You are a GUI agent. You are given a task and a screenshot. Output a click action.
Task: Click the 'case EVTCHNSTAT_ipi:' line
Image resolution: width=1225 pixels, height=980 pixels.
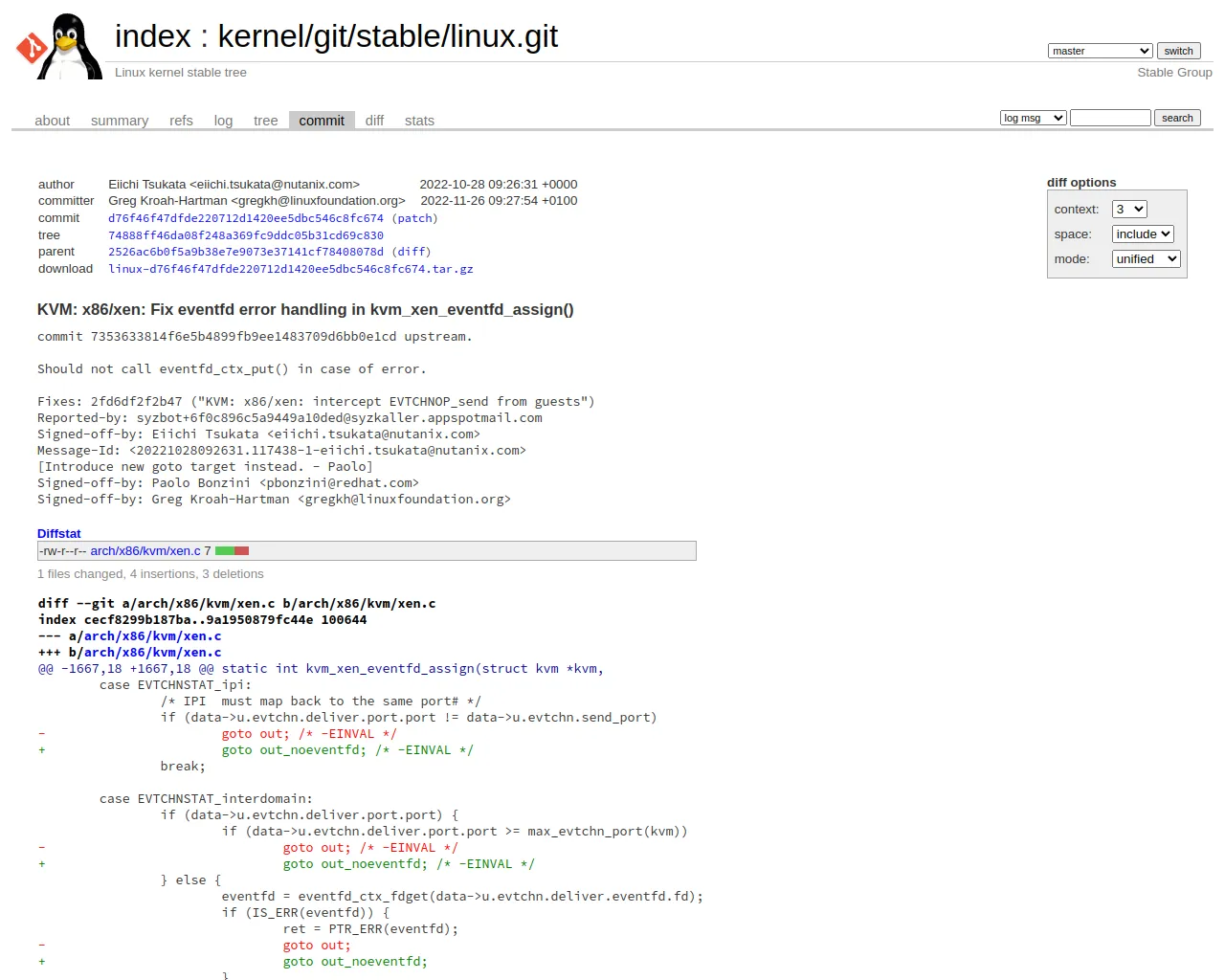coord(175,685)
